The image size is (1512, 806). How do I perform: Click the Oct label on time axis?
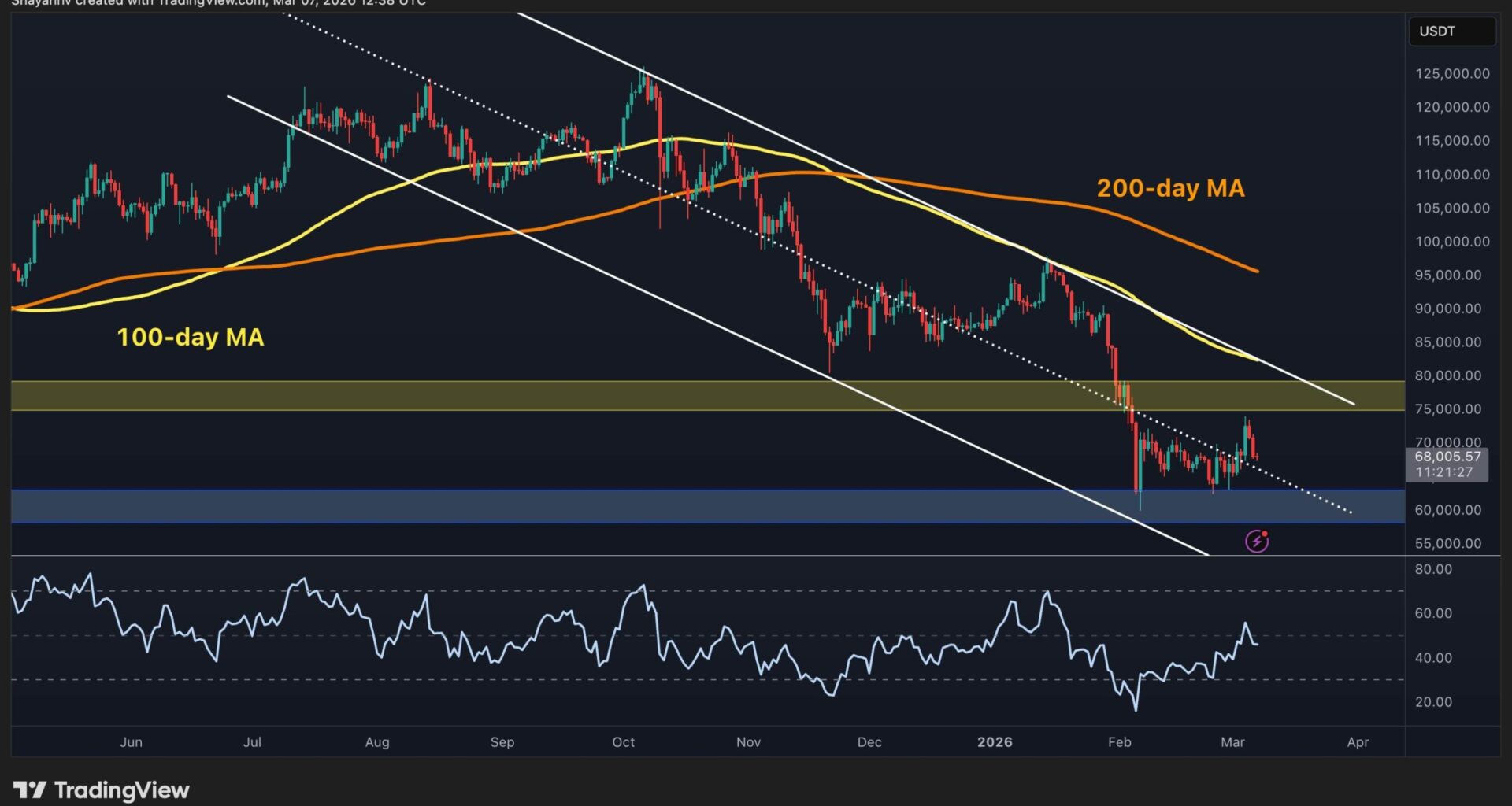pos(623,742)
